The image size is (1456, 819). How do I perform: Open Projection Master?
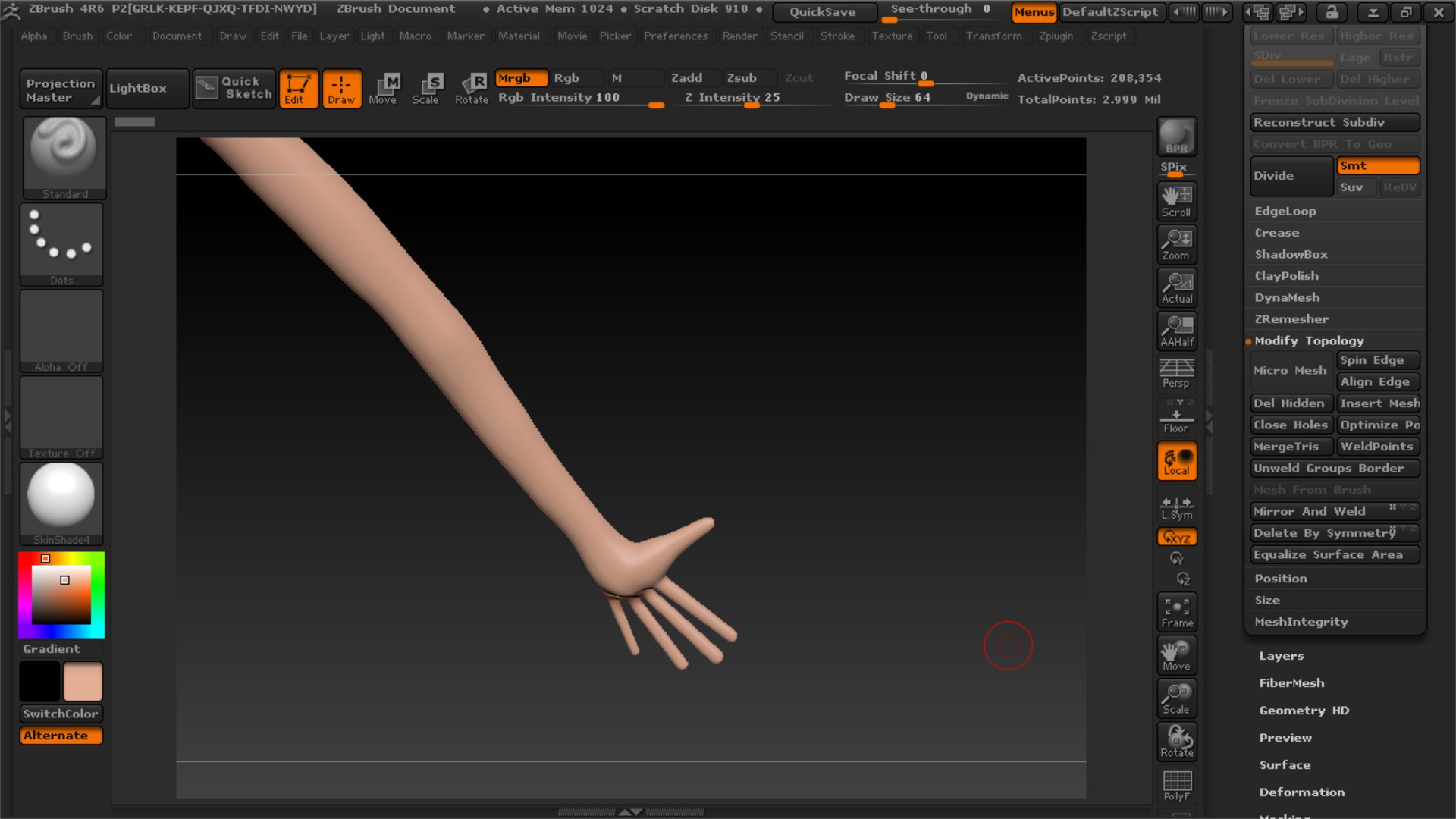(x=61, y=89)
